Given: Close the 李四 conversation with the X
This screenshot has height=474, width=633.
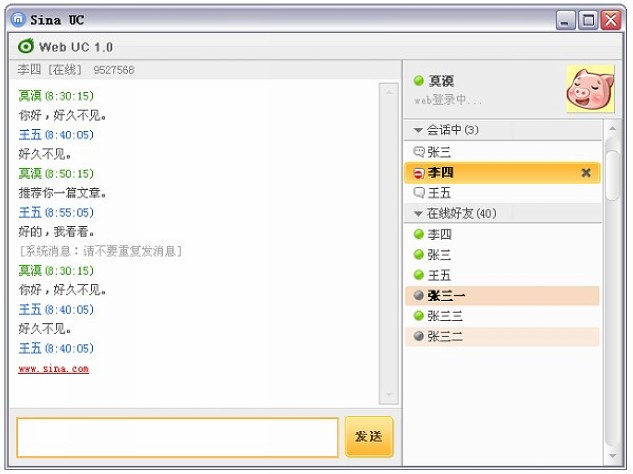Looking at the screenshot, I should tap(586, 173).
